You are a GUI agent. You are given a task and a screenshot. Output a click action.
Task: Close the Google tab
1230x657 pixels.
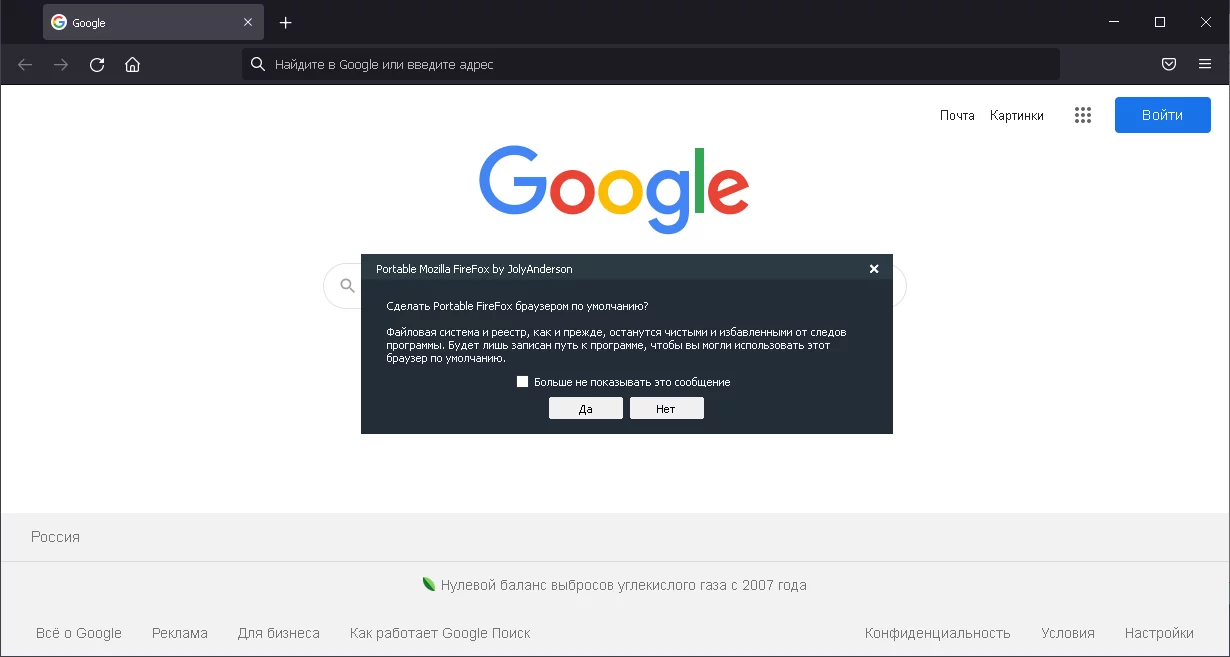(248, 22)
